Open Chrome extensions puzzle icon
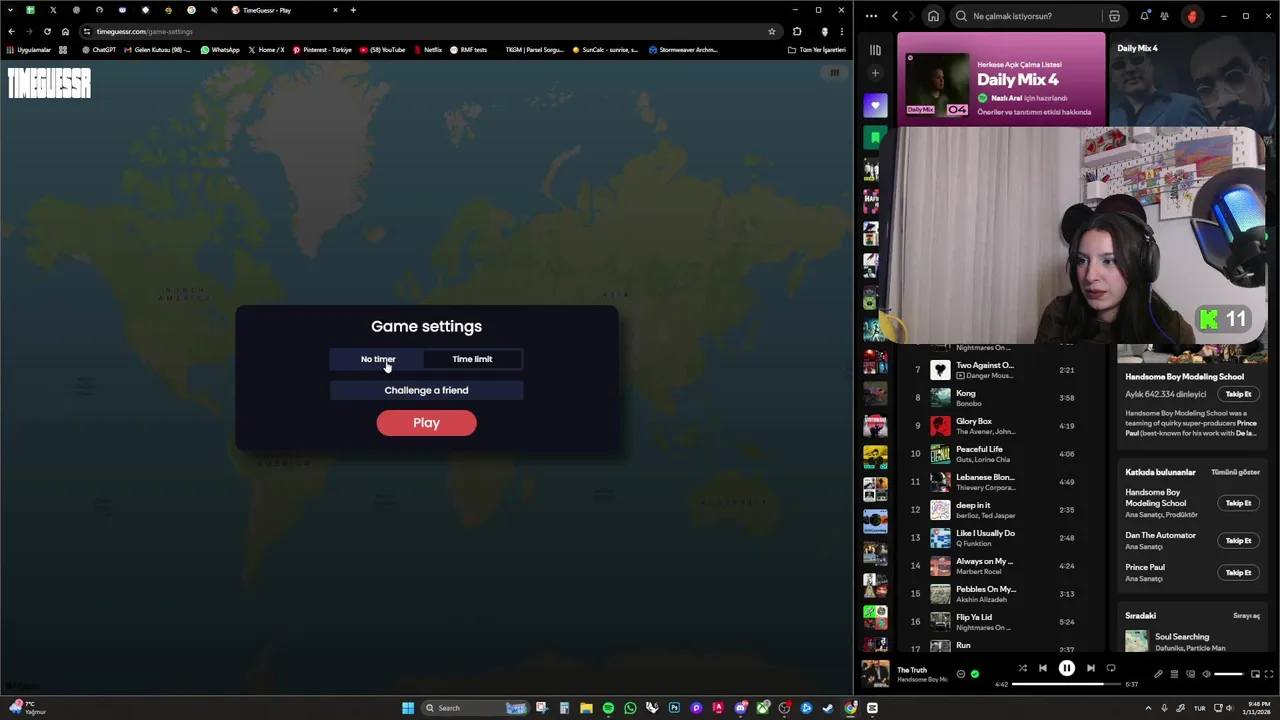This screenshot has height=720, width=1280. click(x=797, y=31)
